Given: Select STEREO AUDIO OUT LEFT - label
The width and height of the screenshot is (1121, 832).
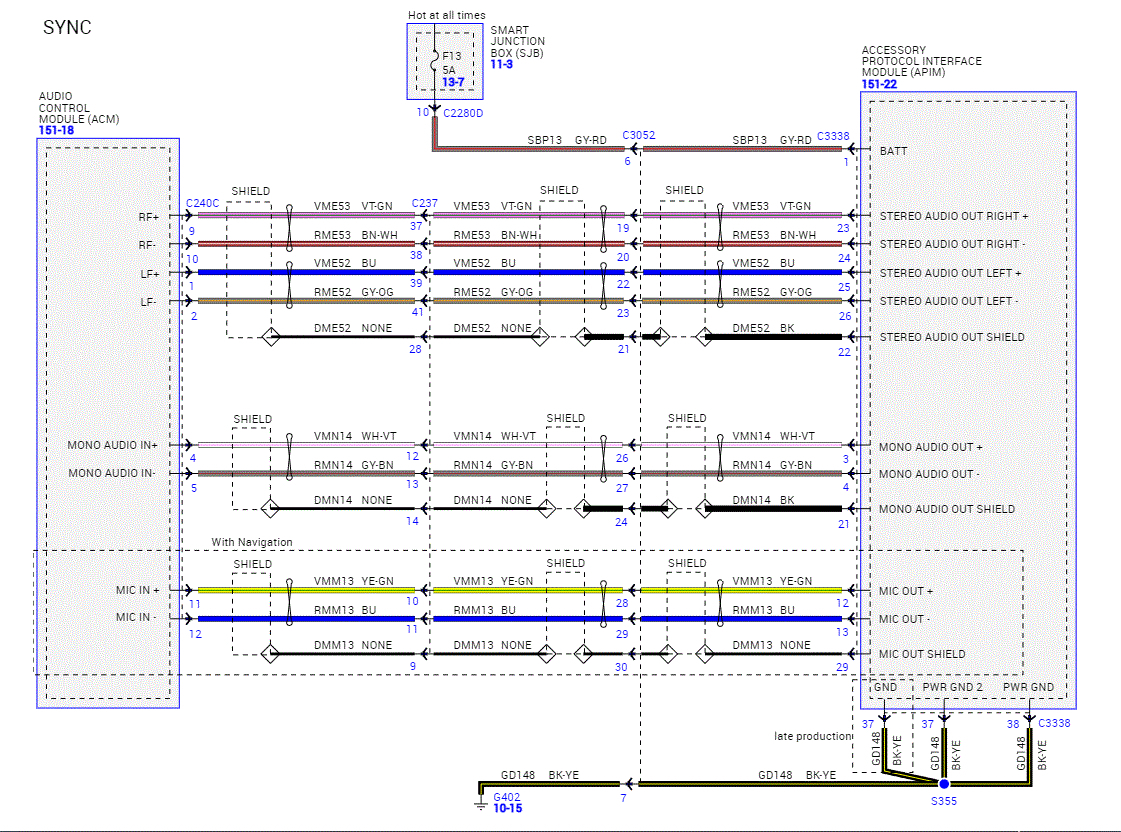Looking at the screenshot, I should (x=949, y=301).
